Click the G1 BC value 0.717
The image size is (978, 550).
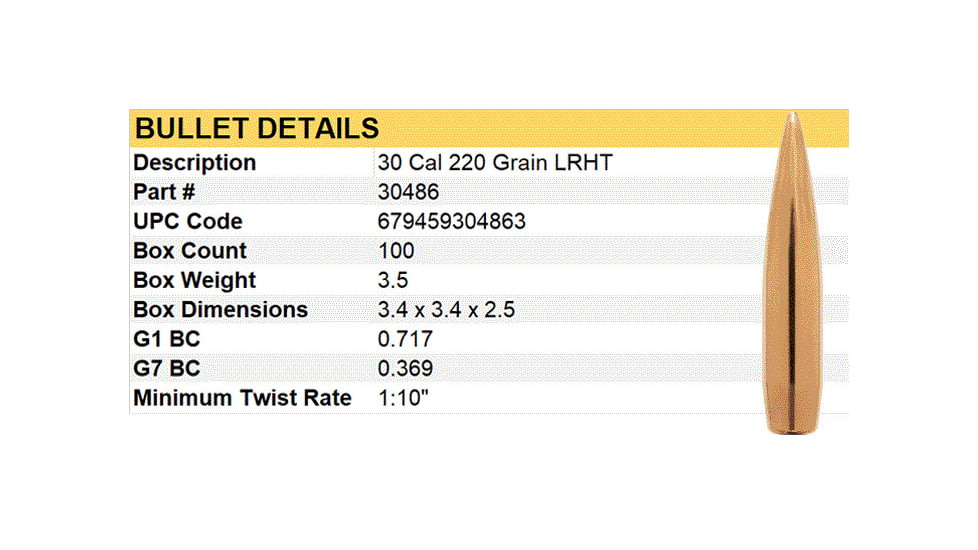pos(405,339)
